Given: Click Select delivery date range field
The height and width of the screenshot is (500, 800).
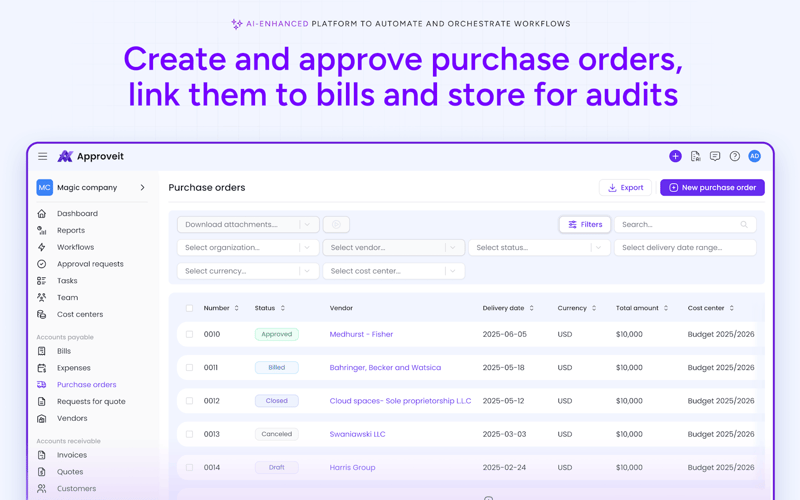Looking at the screenshot, I should (685, 247).
